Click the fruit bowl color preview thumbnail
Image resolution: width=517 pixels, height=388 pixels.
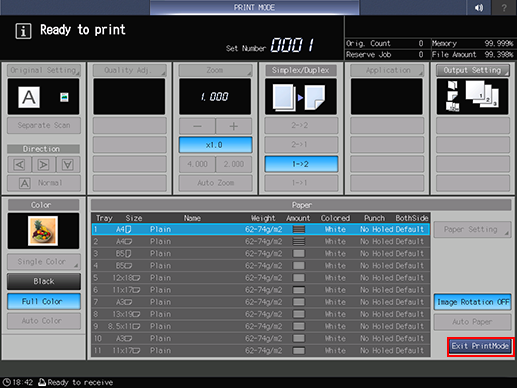tap(43, 231)
